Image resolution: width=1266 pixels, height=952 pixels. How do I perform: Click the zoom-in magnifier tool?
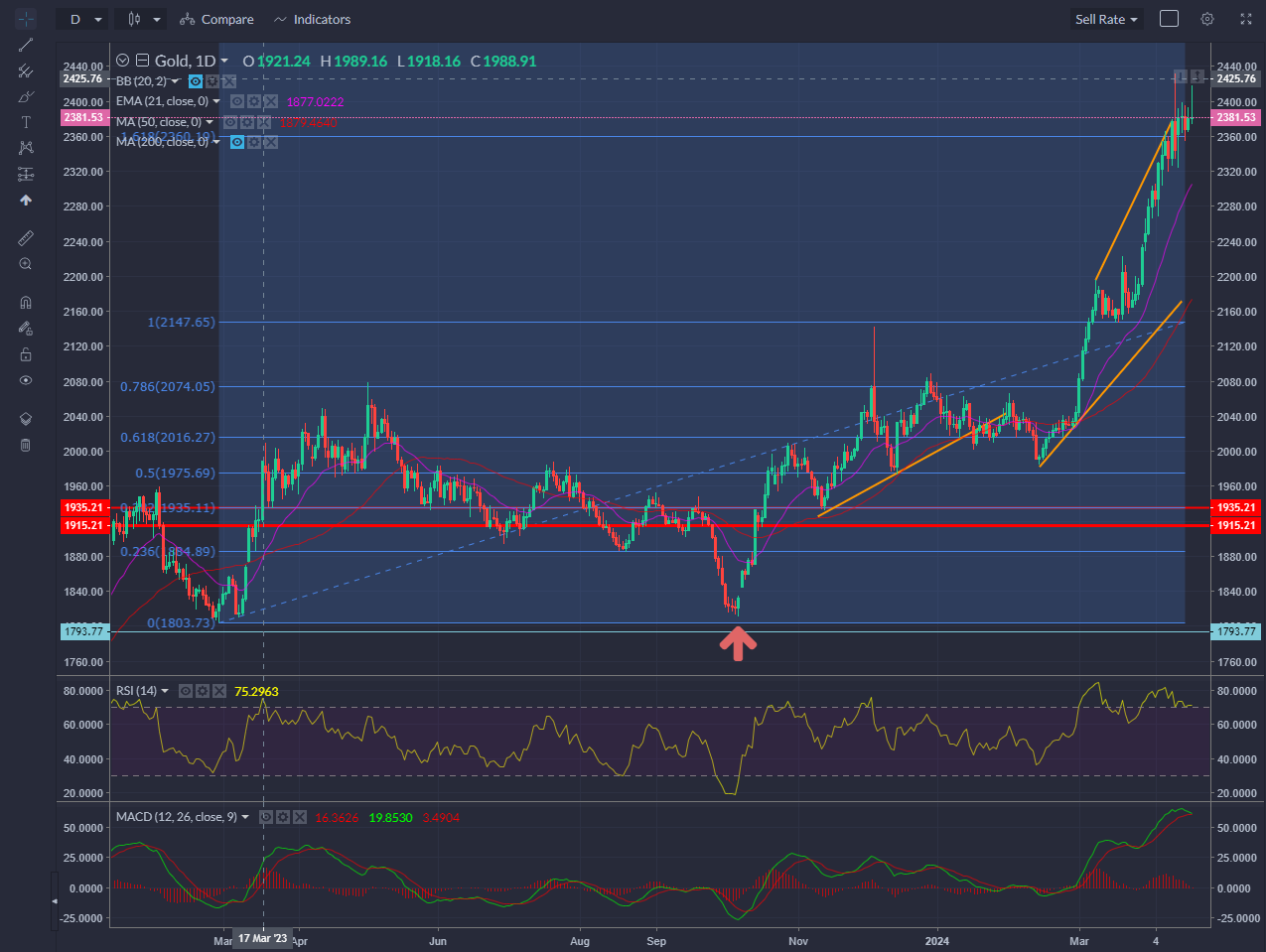click(26, 264)
